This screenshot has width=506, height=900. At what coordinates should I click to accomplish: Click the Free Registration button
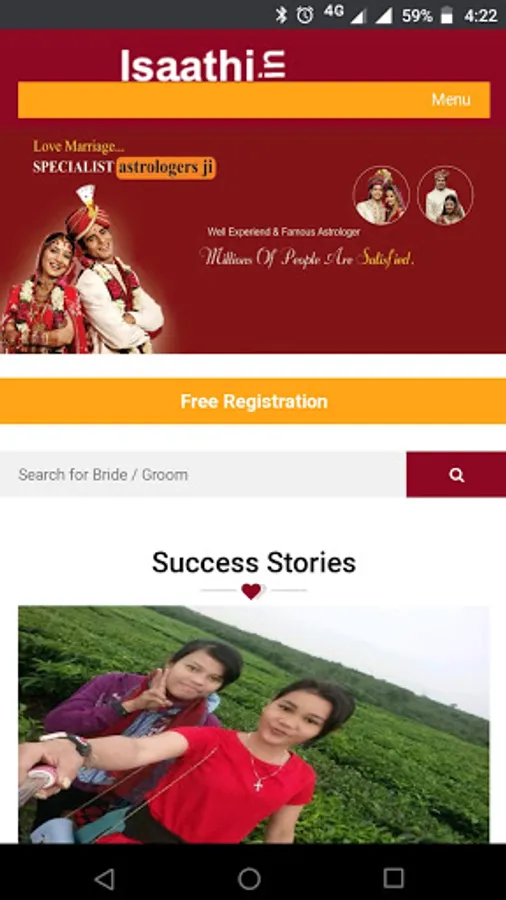(x=253, y=401)
